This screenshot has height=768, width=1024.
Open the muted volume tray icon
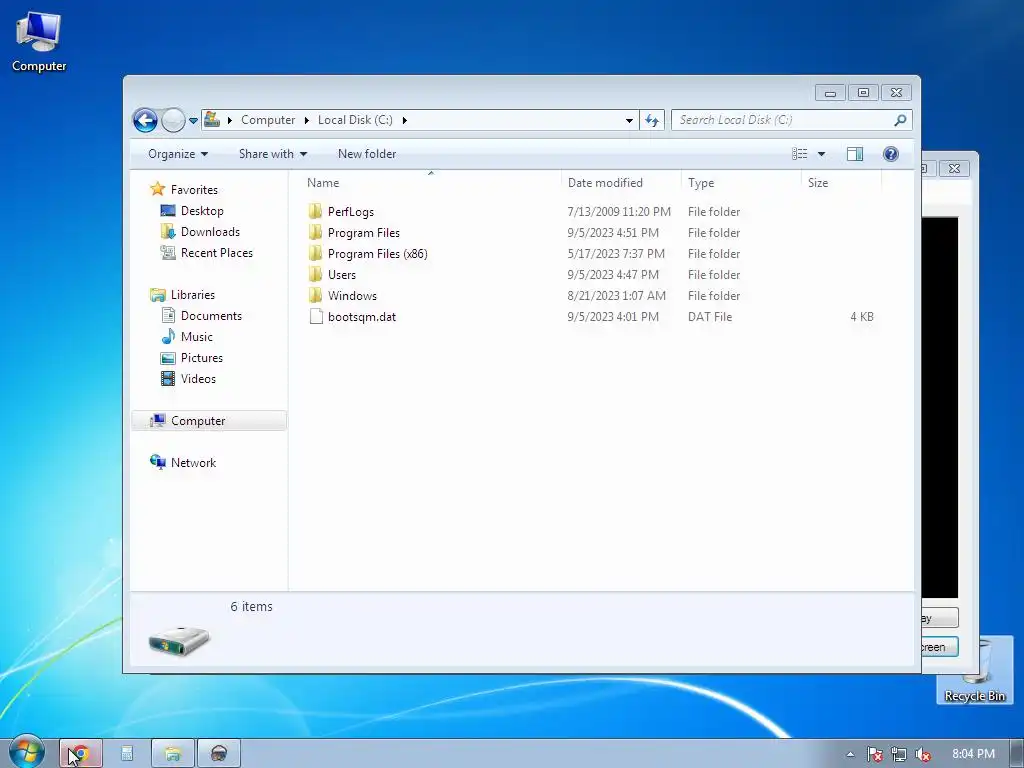click(x=923, y=754)
